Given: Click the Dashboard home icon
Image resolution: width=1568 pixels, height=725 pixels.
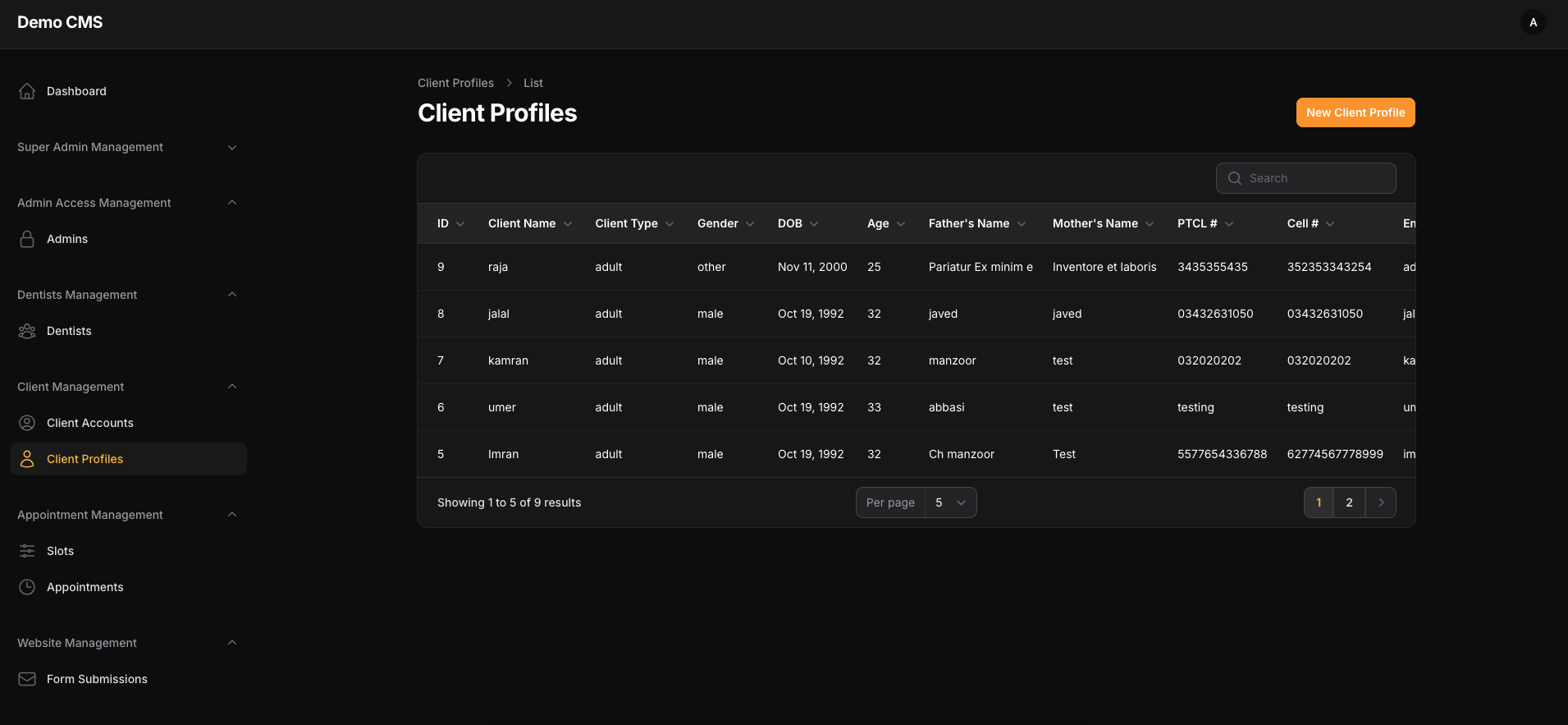Looking at the screenshot, I should [x=27, y=91].
